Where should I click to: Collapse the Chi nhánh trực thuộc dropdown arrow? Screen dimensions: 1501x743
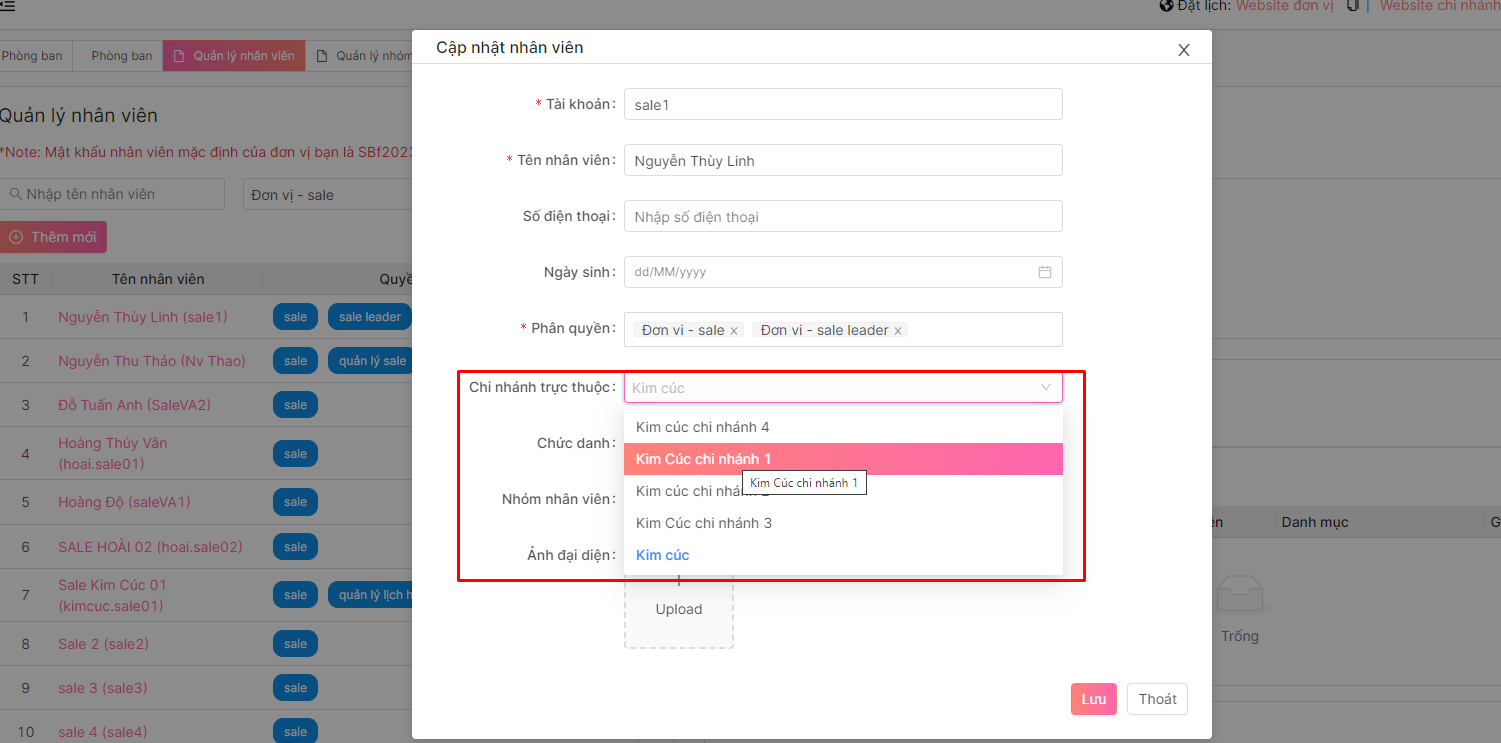(x=1045, y=387)
